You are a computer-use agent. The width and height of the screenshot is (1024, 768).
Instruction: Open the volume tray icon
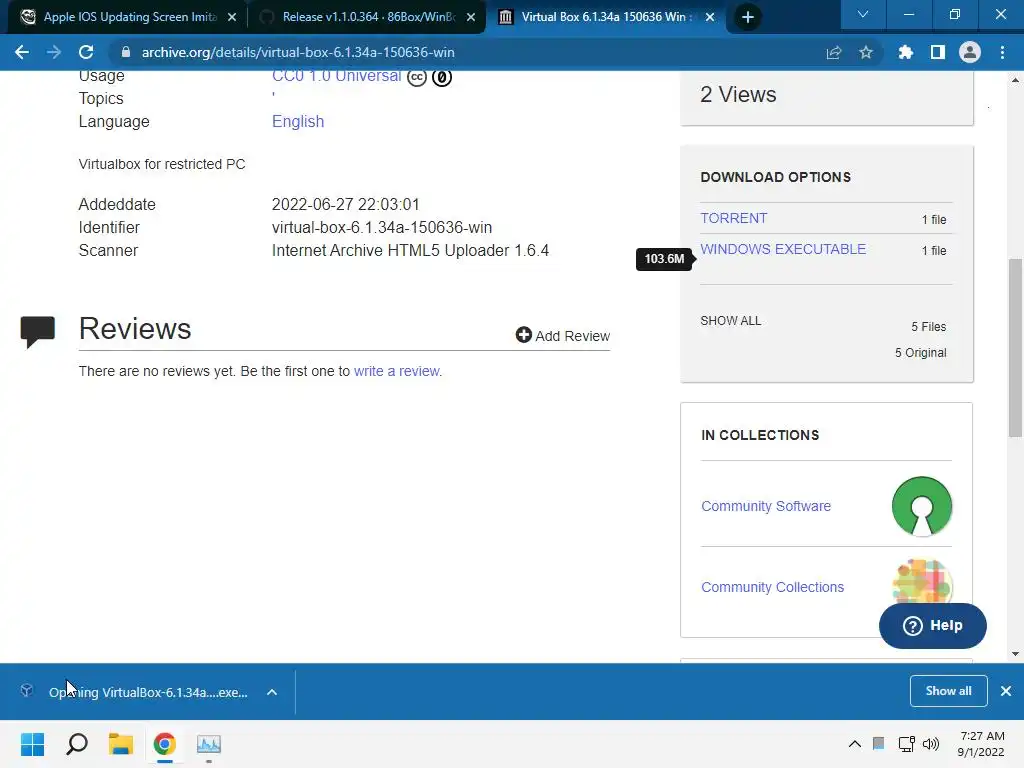(x=931, y=744)
